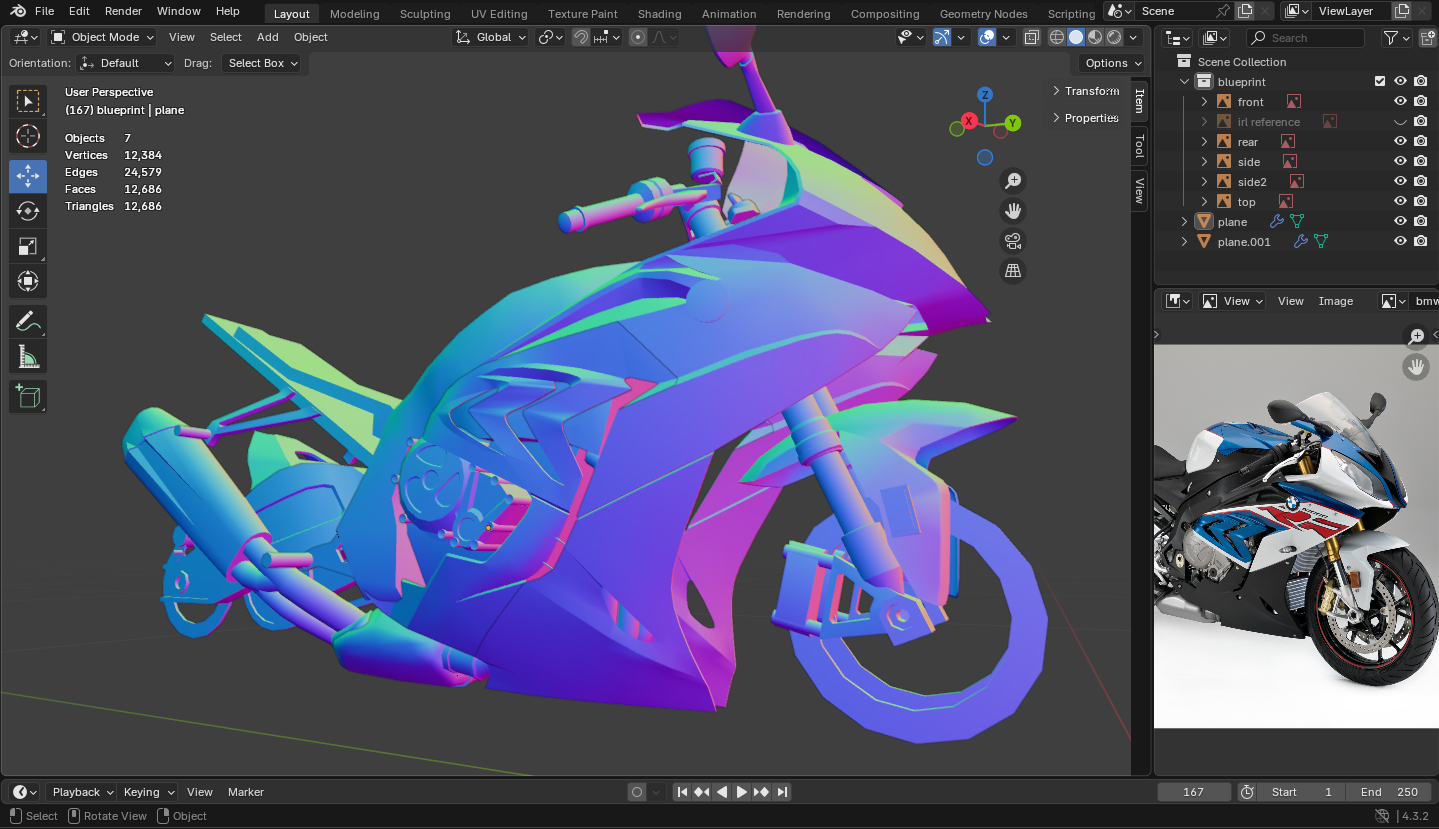Viewport: 1439px width, 829px height.
Task: Disable rendering for the top image
Action: click(1420, 202)
